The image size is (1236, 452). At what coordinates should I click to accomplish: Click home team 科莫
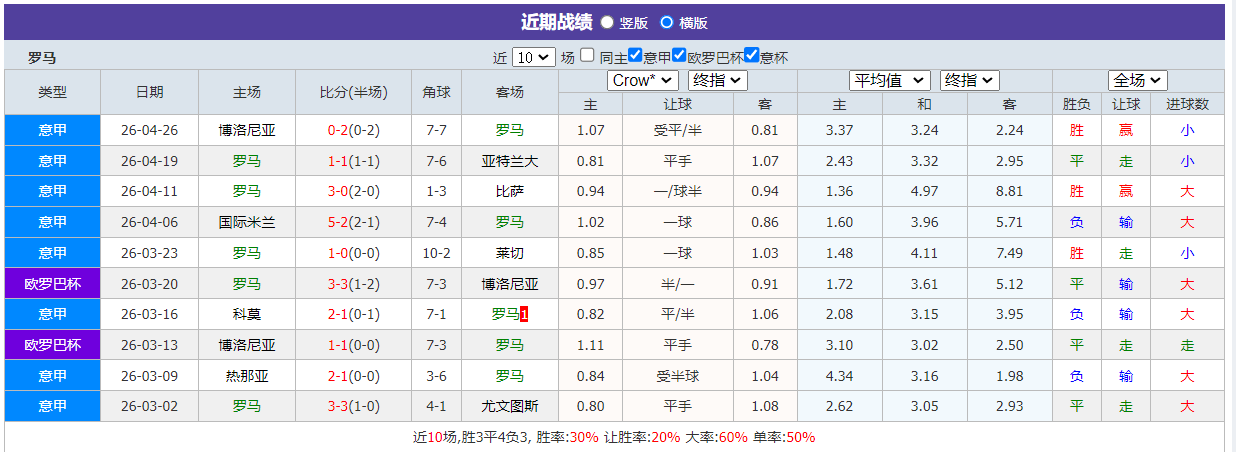click(247, 314)
